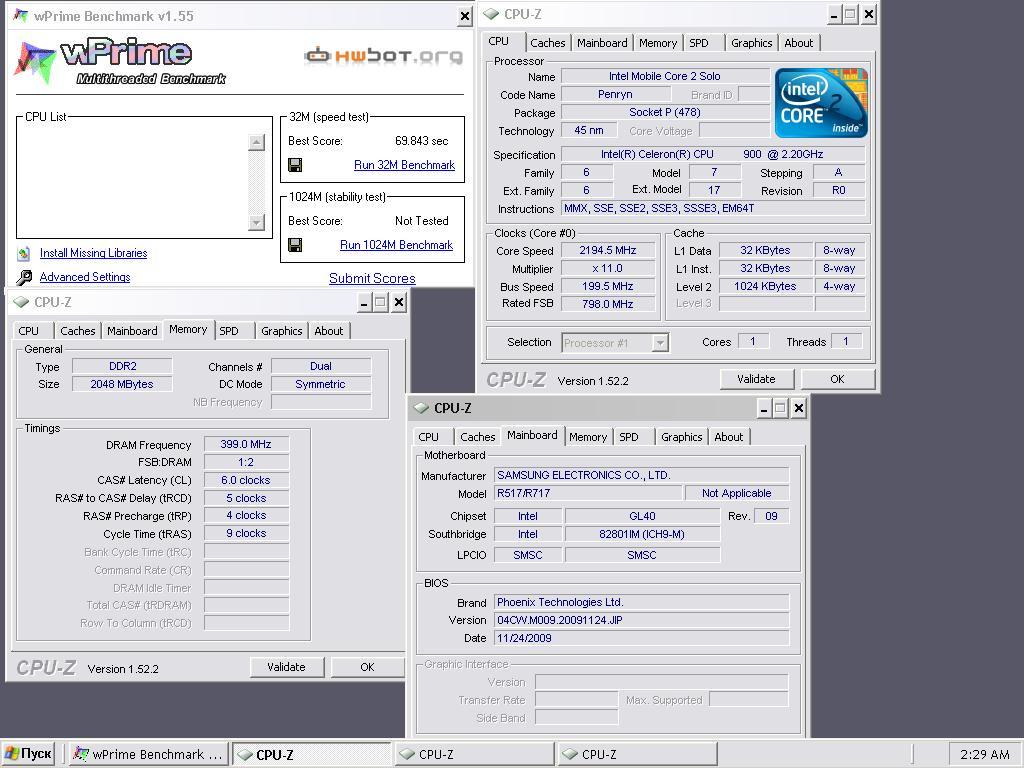1024x768 pixels.
Task: Click the Intel Core 2 inside badge
Action: (821, 103)
